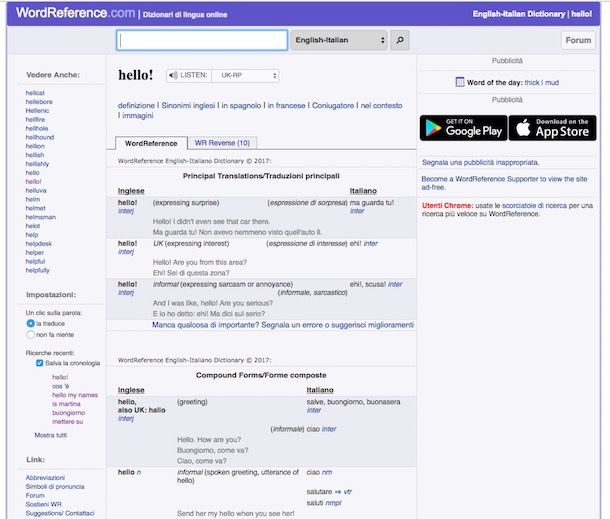Click the 'Mostra tutti' history link
This screenshot has height=519, width=610.
[x=51, y=435]
